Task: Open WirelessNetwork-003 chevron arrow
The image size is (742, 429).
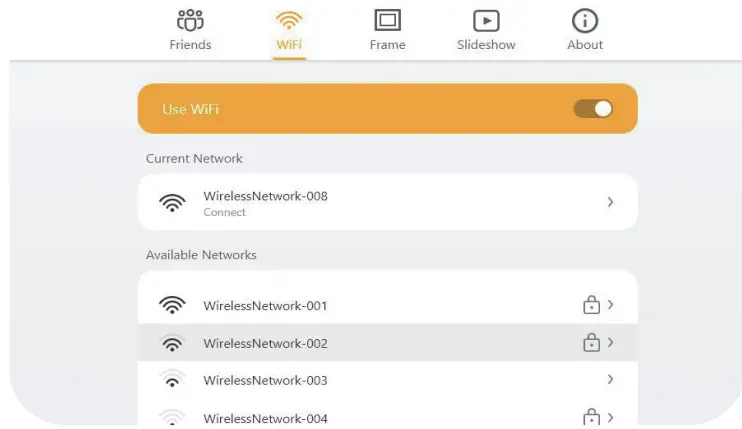Action: coord(610,380)
